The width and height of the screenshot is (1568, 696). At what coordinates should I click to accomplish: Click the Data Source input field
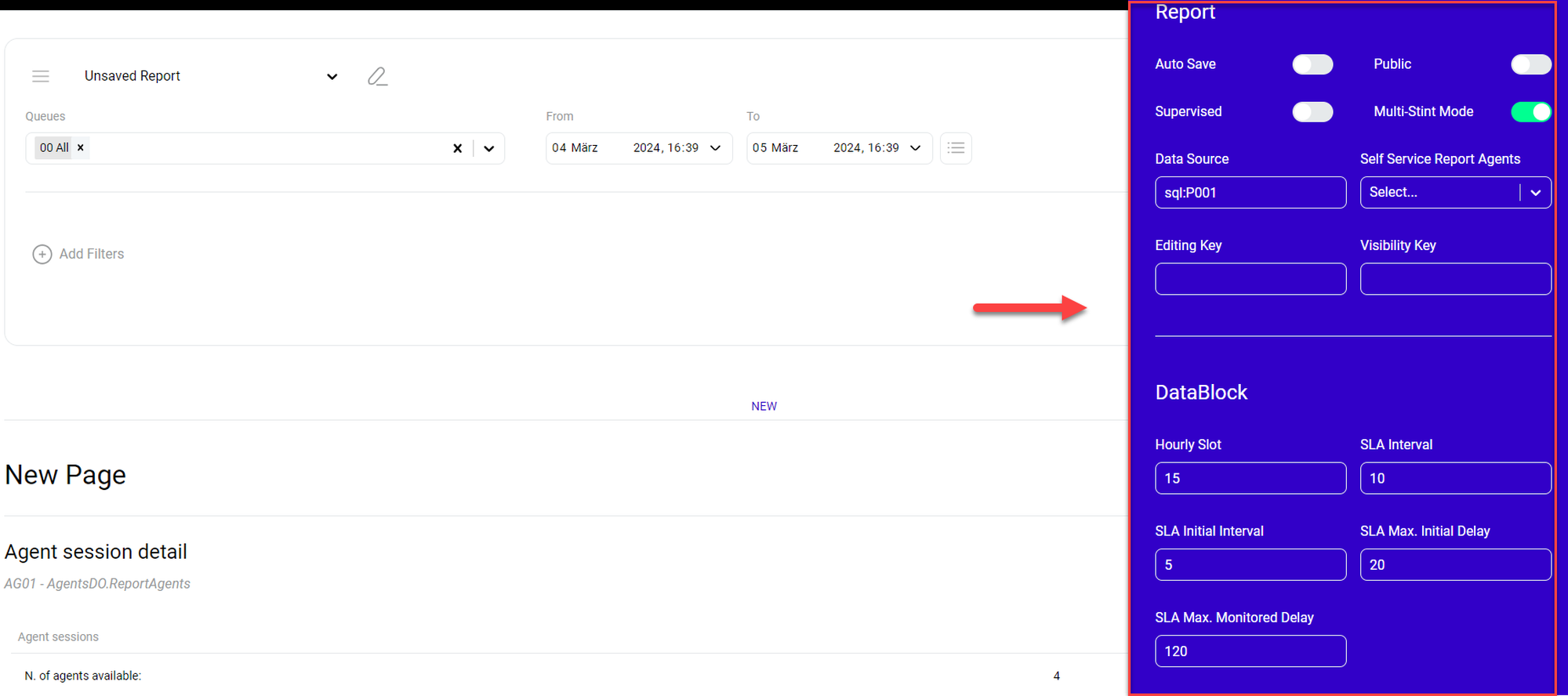click(x=1250, y=193)
